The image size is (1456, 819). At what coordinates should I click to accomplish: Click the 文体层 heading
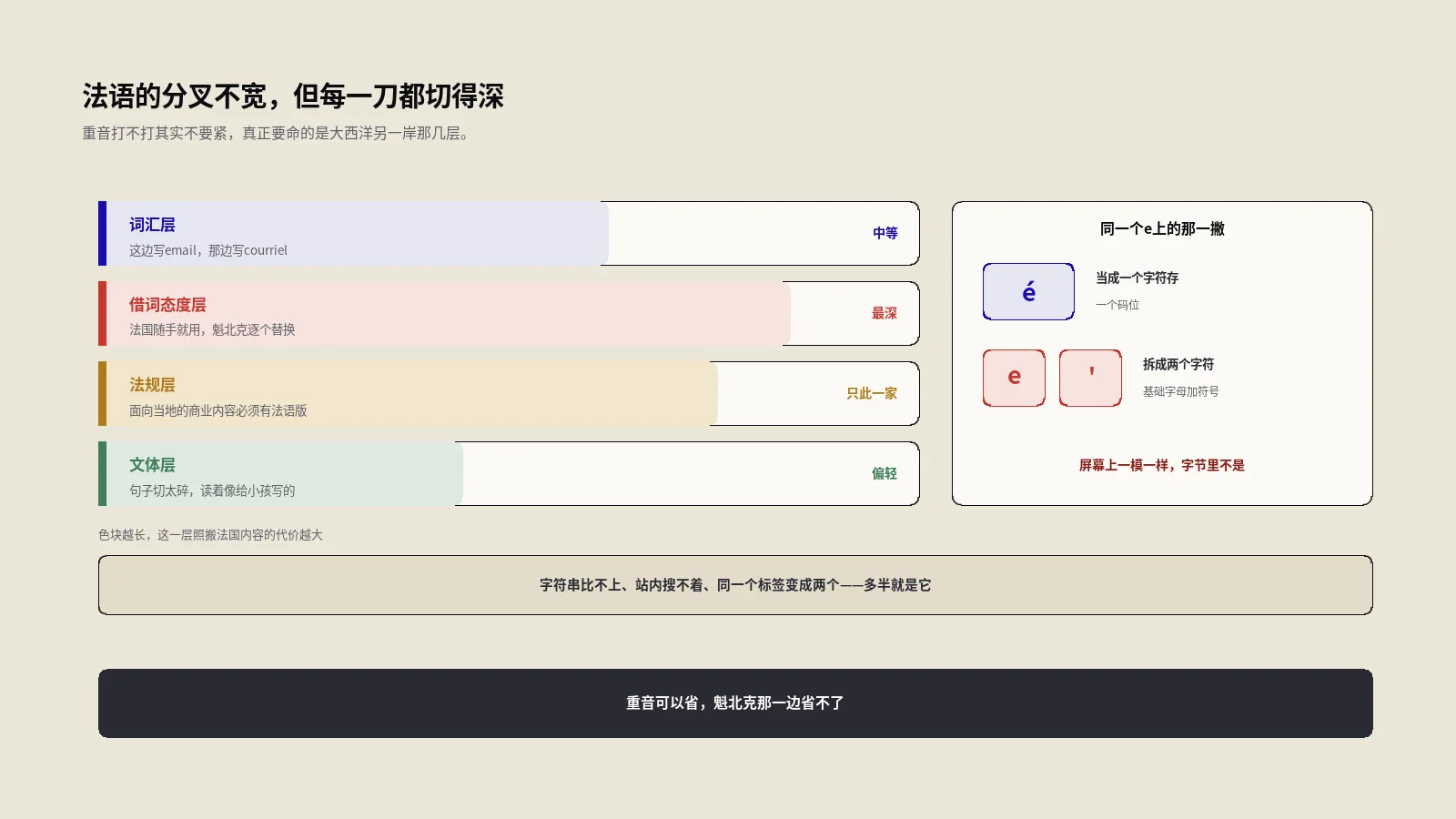pyautogui.click(x=152, y=465)
